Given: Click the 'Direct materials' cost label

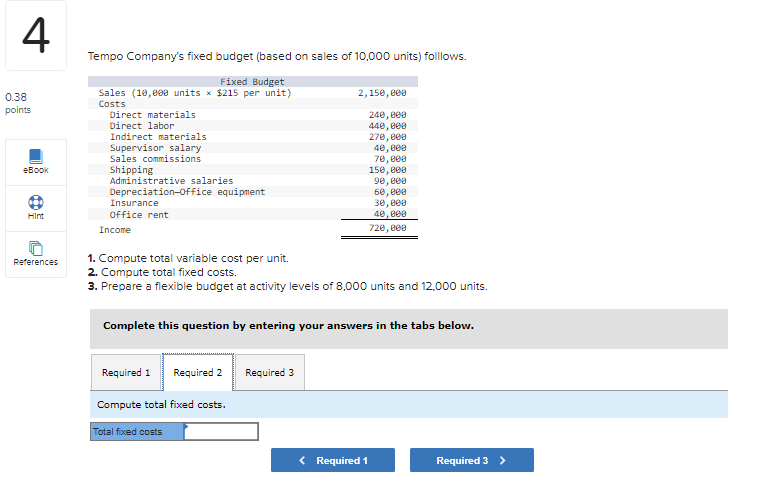Looking at the screenshot, I should (153, 115).
